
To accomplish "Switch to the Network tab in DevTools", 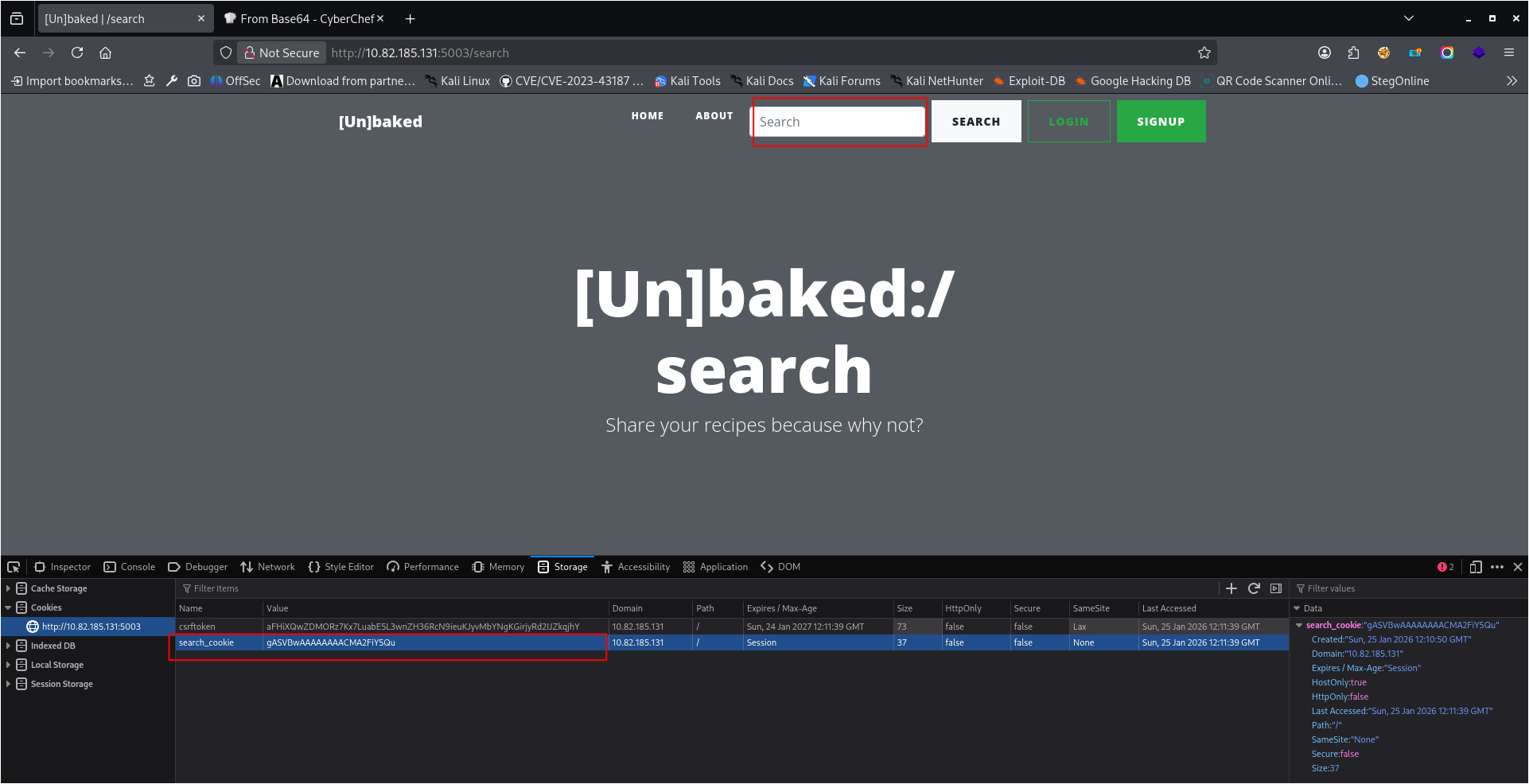I will coord(267,567).
